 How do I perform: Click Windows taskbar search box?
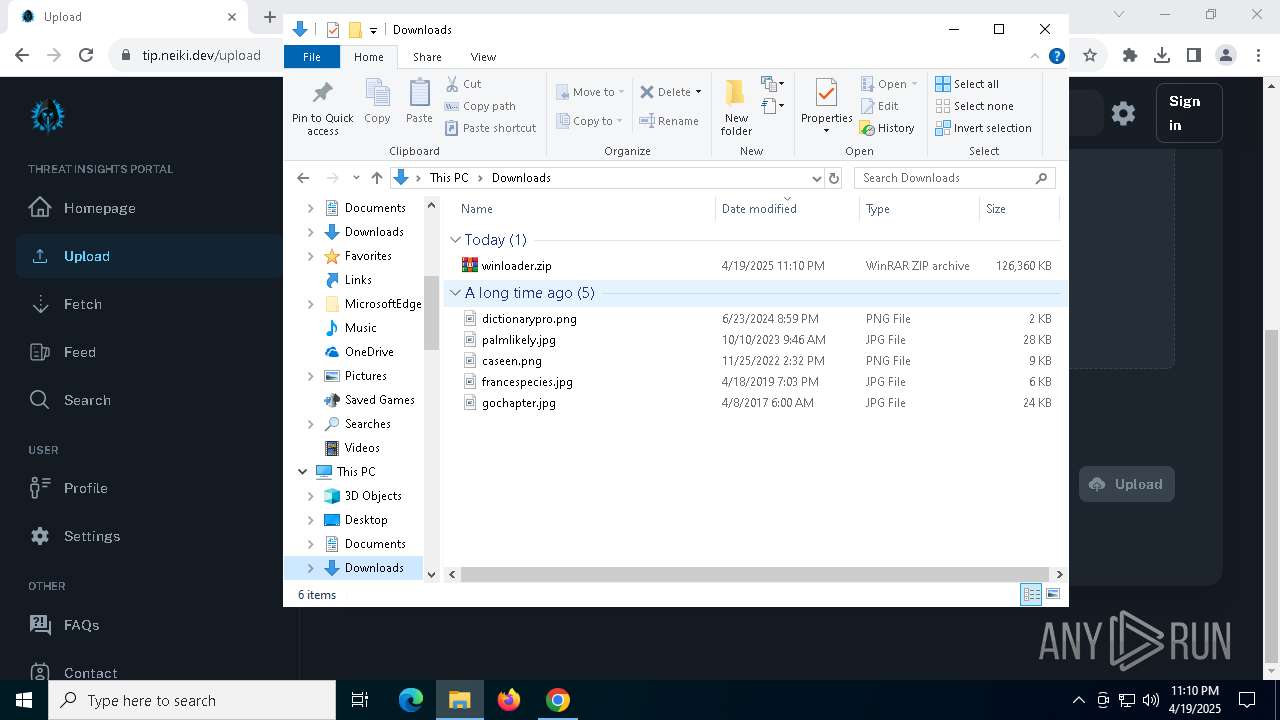[192, 700]
